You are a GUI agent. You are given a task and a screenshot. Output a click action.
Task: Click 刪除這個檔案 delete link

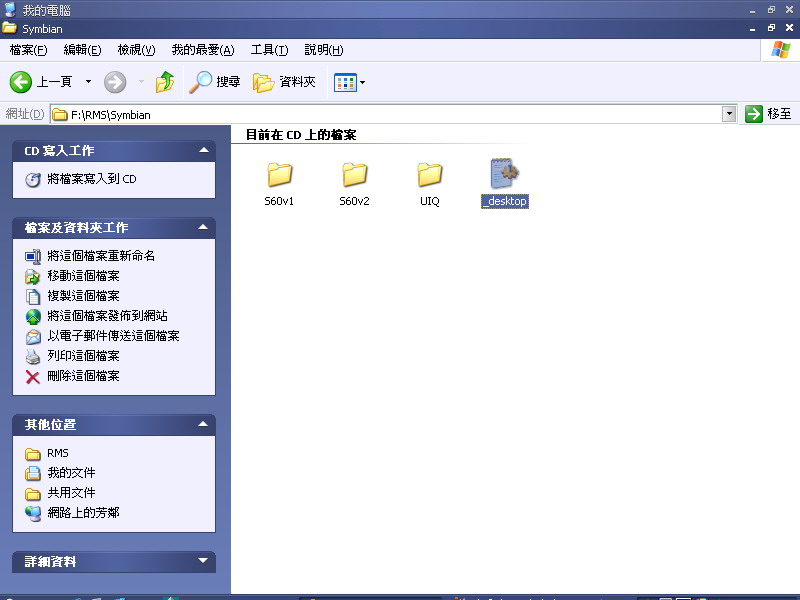pyautogui.click(x=83, y=376)
